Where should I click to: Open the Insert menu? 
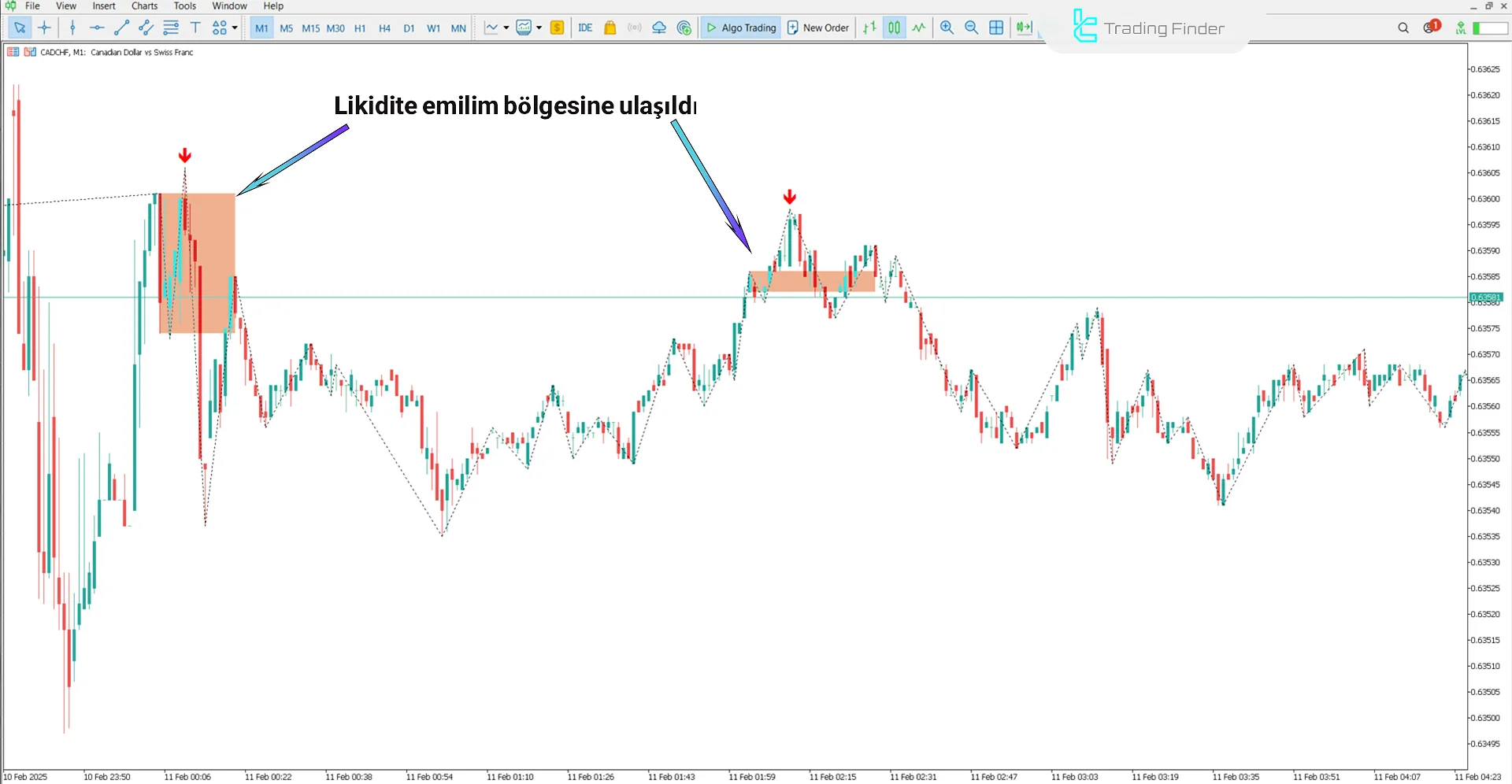[x=103, y=6]
